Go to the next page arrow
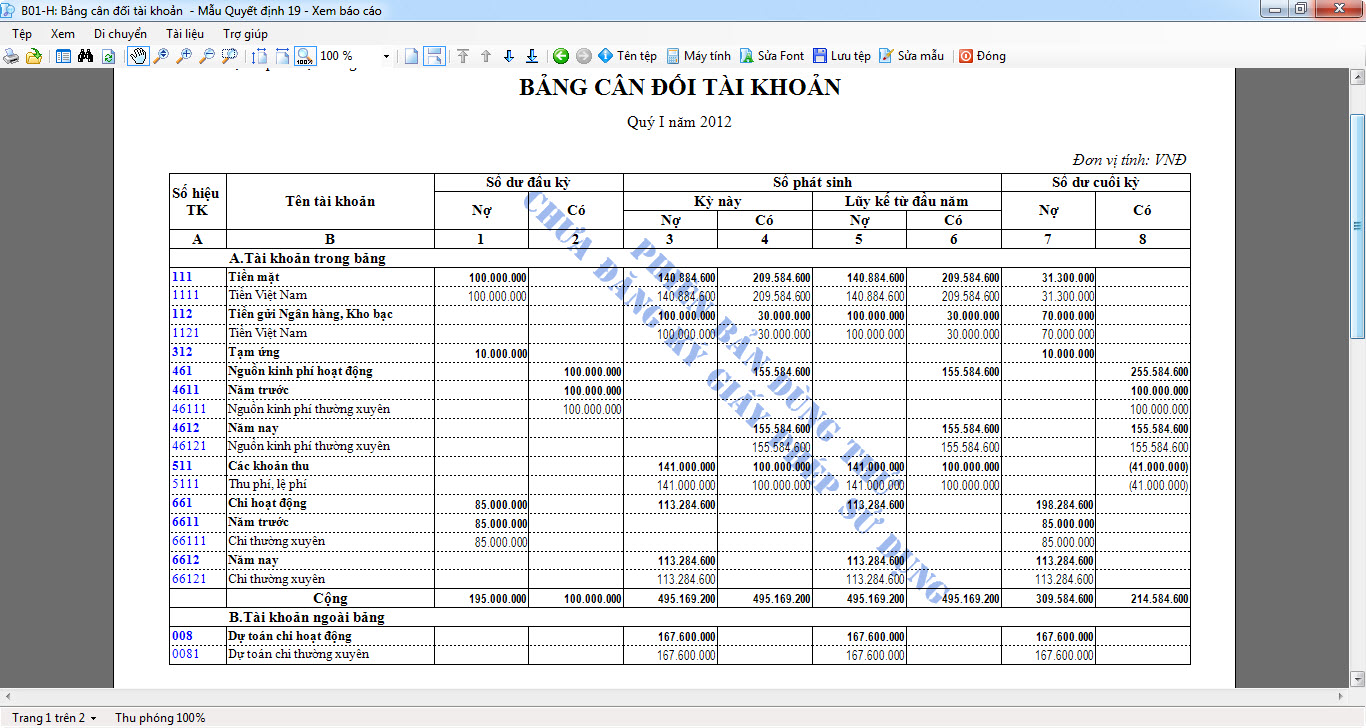Screen dimensions: 1366x728 pos(509,56)
